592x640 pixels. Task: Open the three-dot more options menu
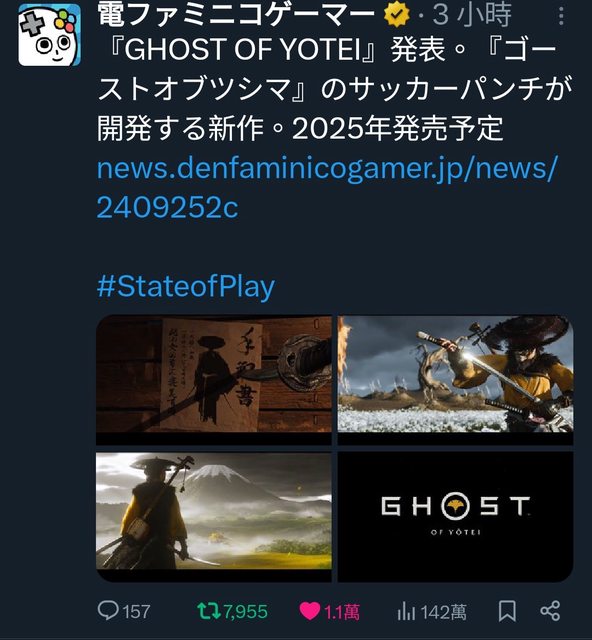tap(562, 16)
